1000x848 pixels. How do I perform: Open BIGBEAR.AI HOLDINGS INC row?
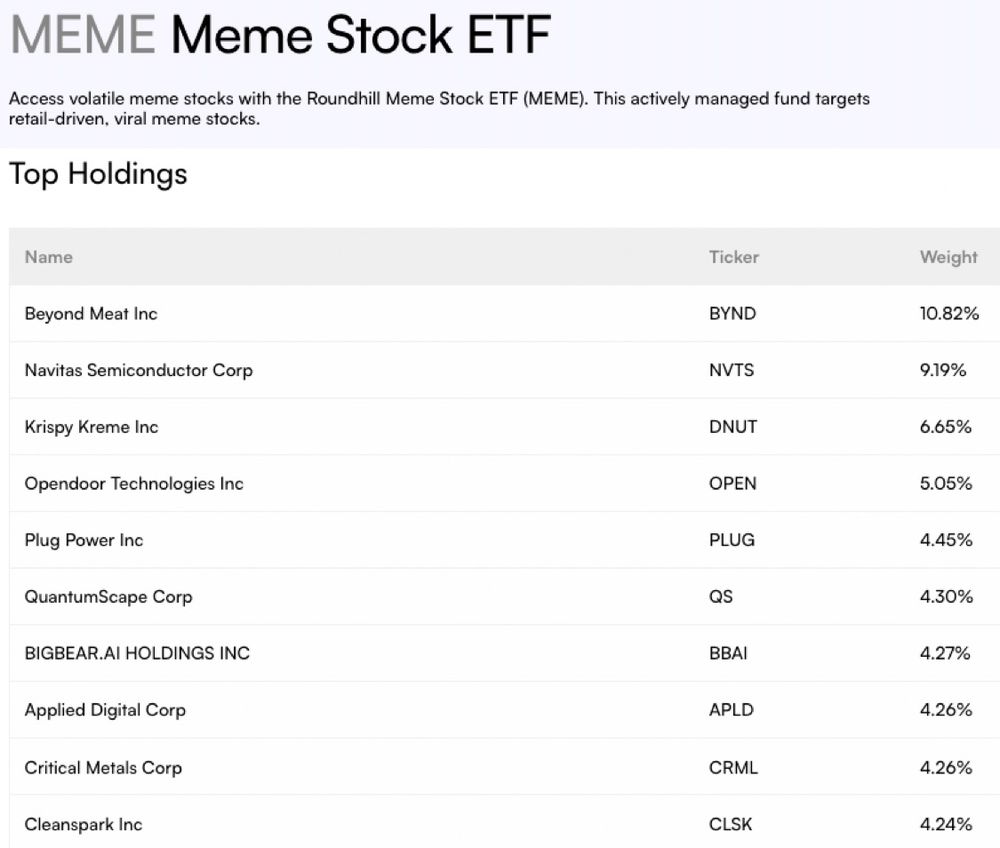click(x=137, y=654)
